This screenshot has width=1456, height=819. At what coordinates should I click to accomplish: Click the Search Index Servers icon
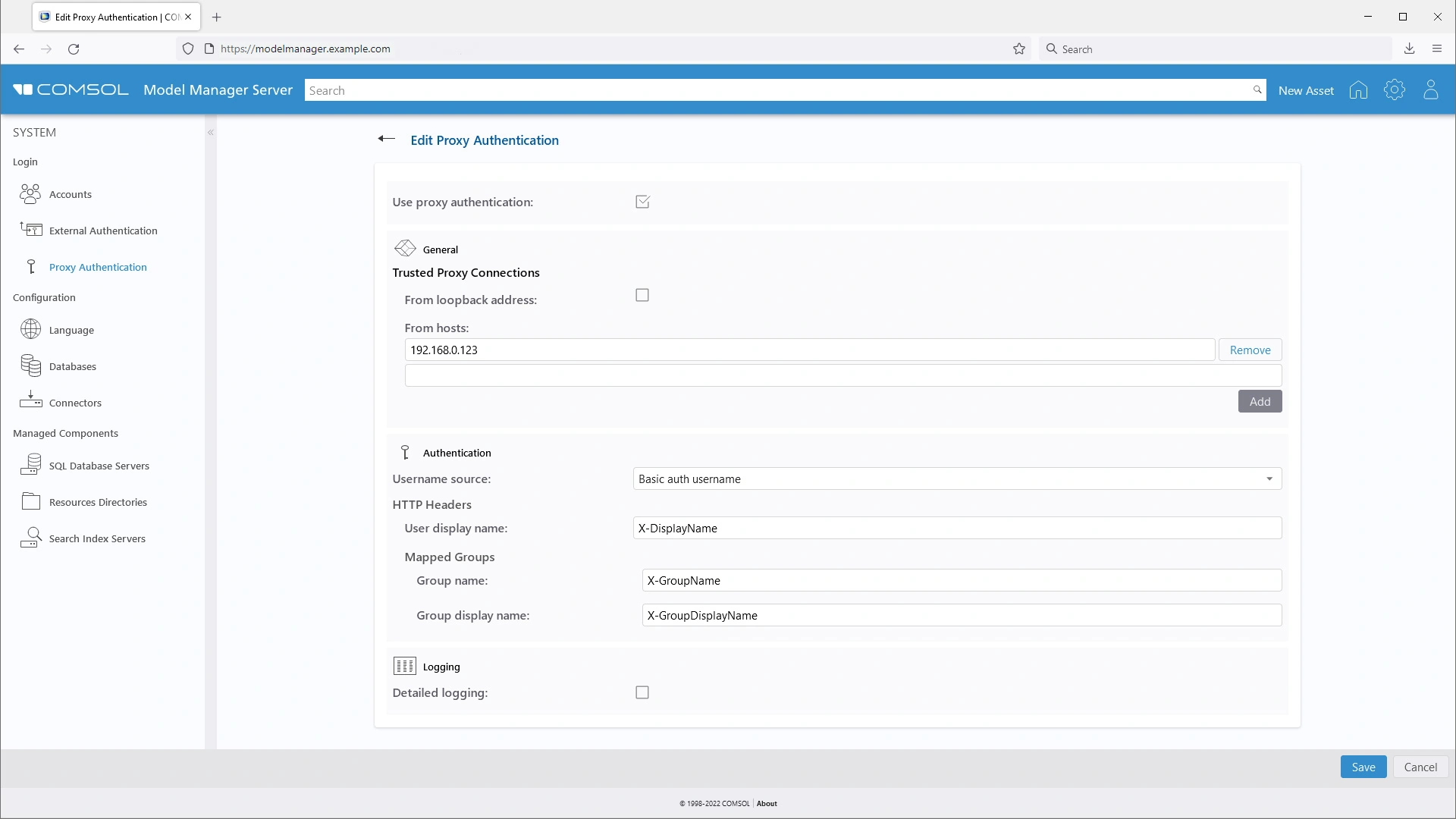pos(30,538)
